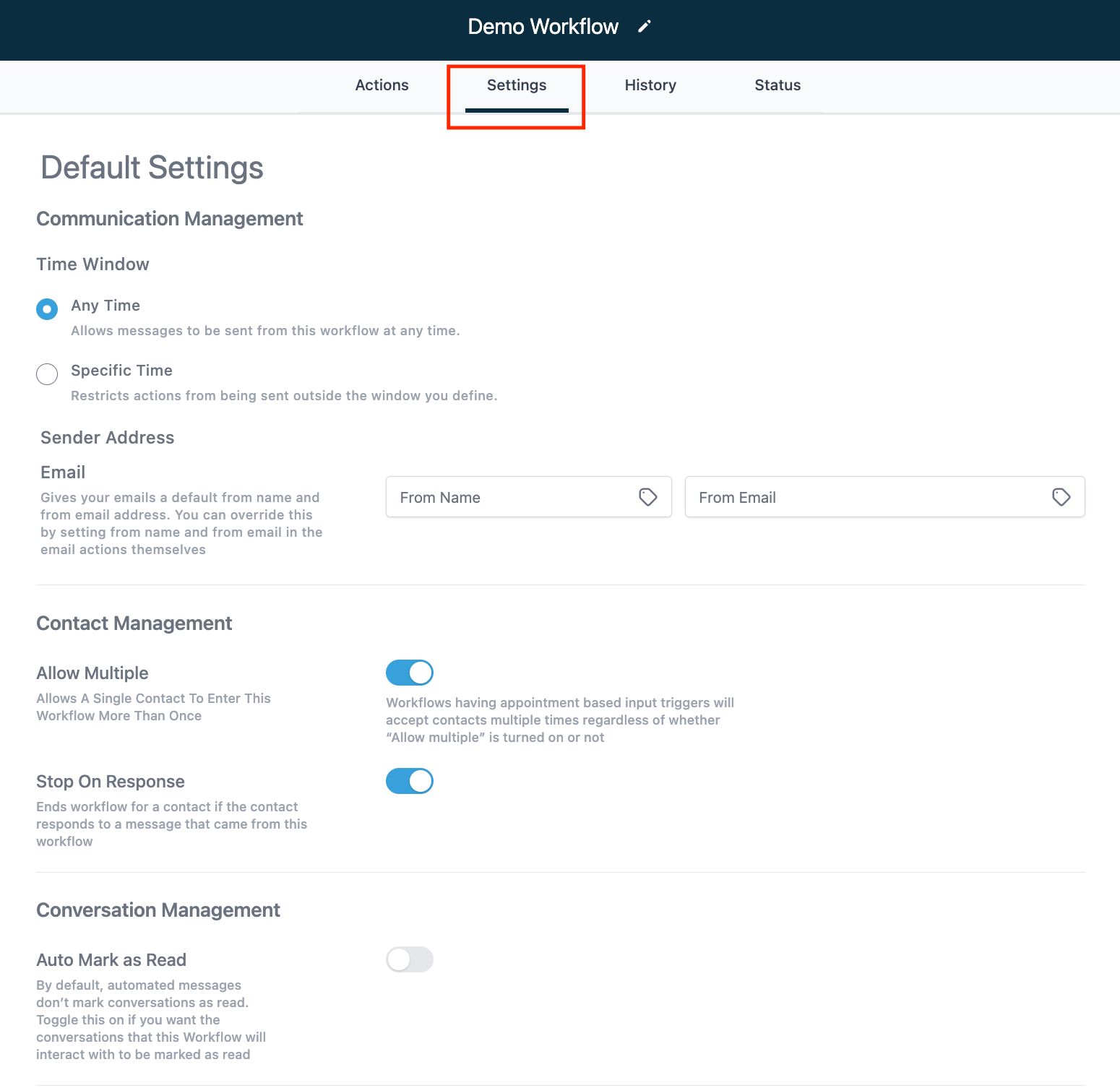The width and height of the screenshot is (1120, 1088).
Task: Click the Any Time option label
Action: (105, 306)
